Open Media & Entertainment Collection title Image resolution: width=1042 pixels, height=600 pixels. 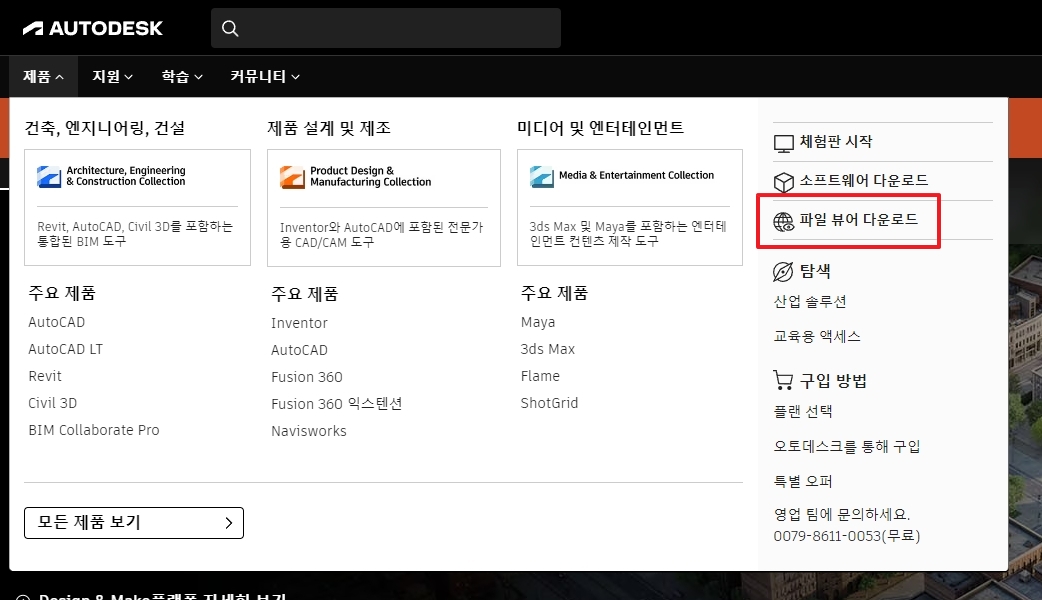pos(636,175)
